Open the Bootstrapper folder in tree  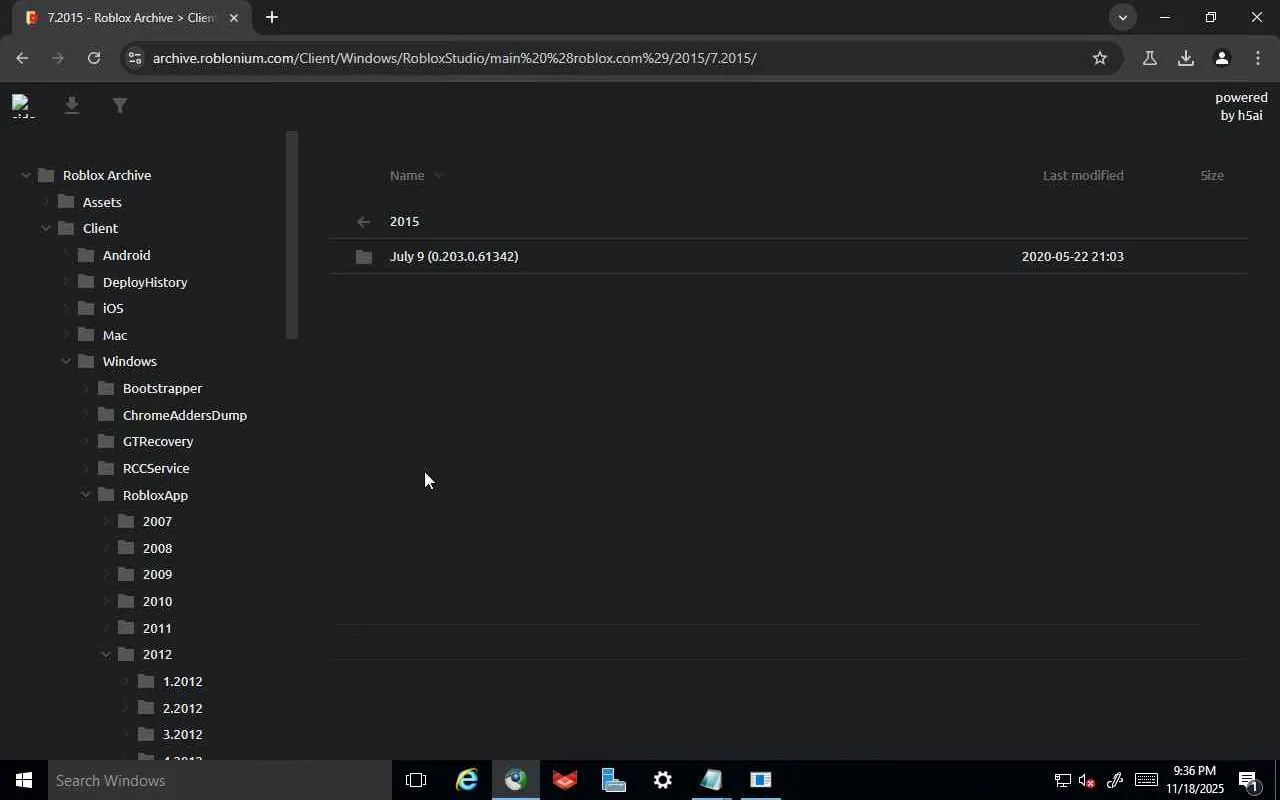click(x=162, y=388)
